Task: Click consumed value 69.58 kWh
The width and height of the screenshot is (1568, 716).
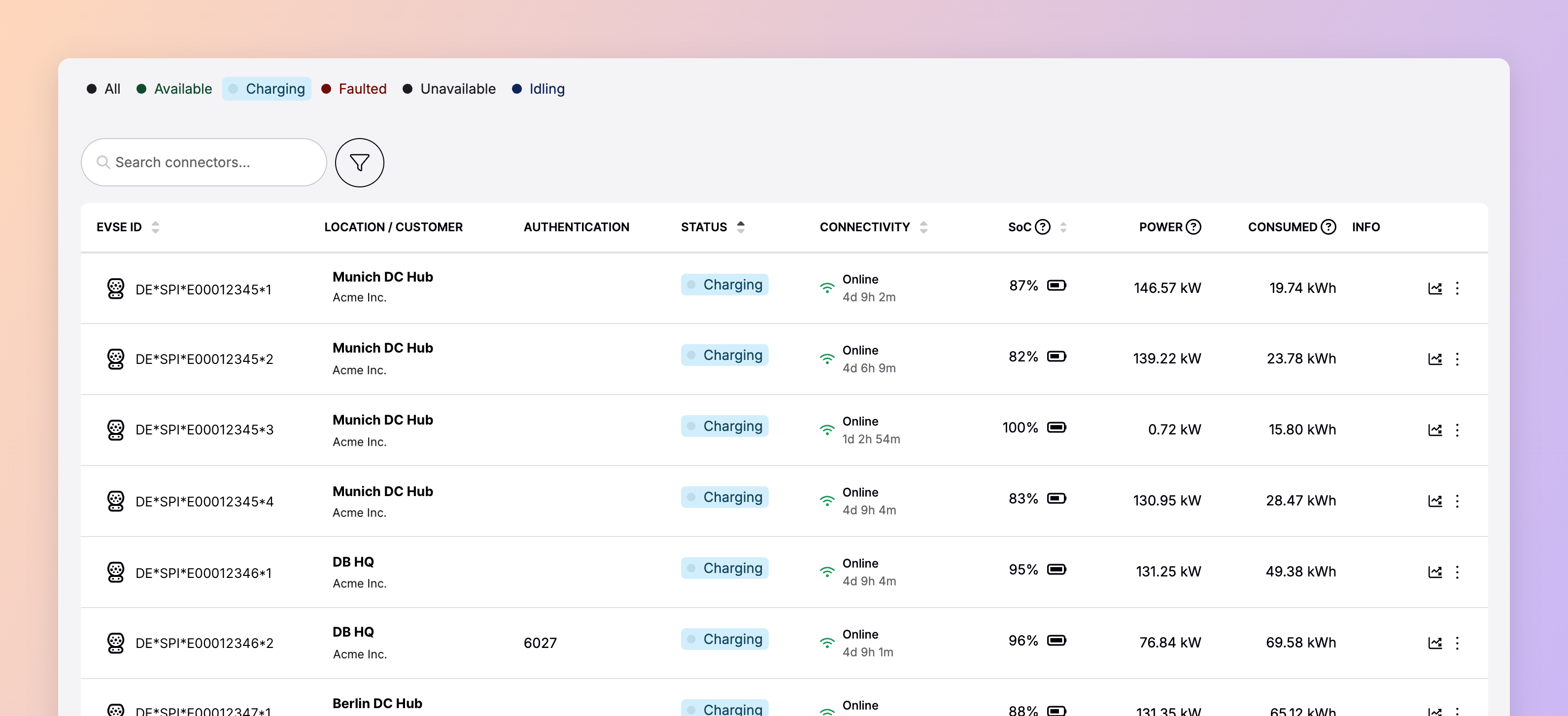Action: coord(1301,643)
